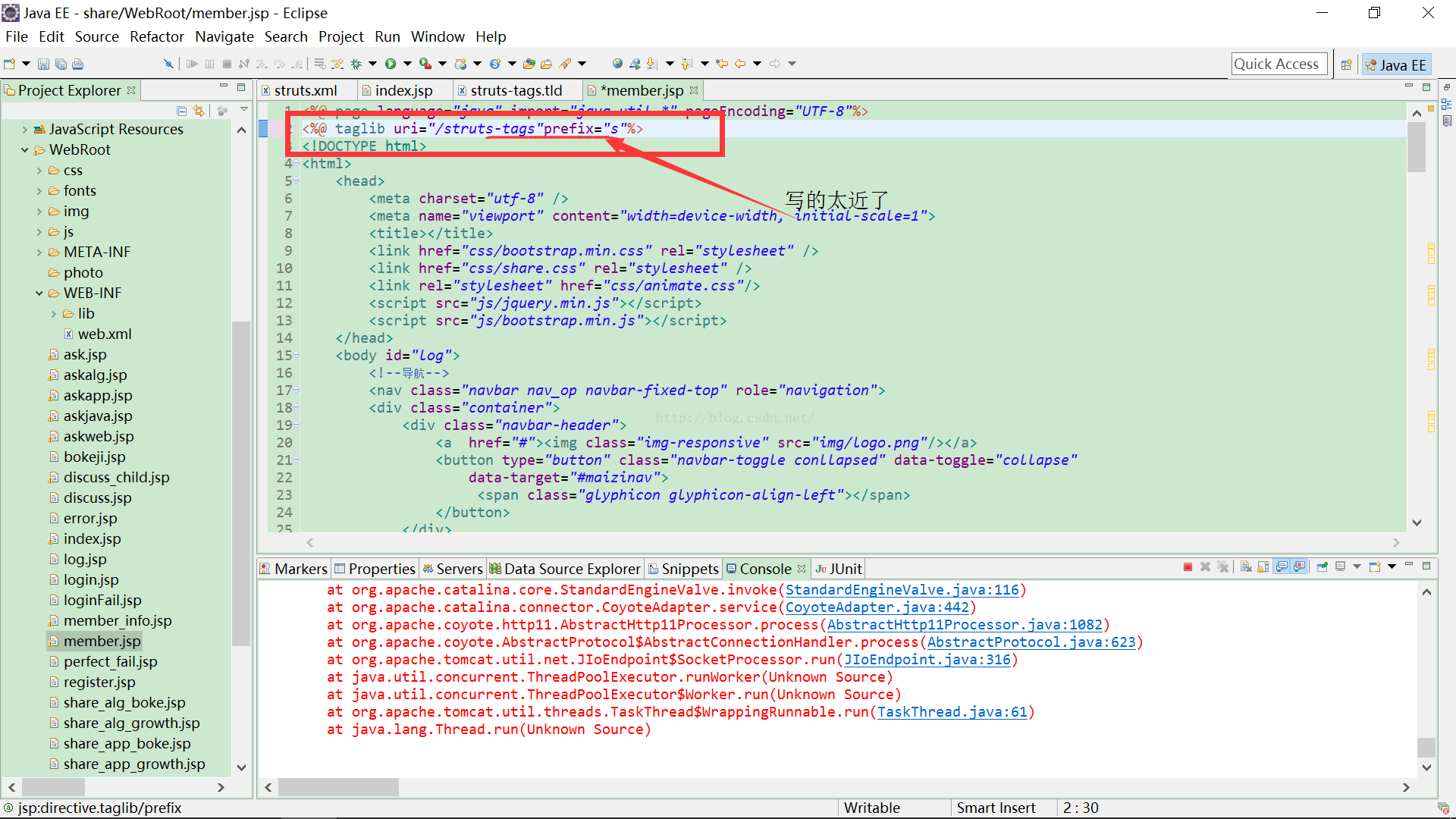
Task: Click the Open Console icon
Action: (x=1375, y=566)
